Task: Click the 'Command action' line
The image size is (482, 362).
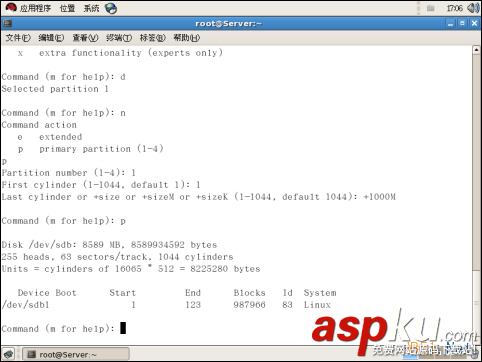Action: tap(39, 125)
